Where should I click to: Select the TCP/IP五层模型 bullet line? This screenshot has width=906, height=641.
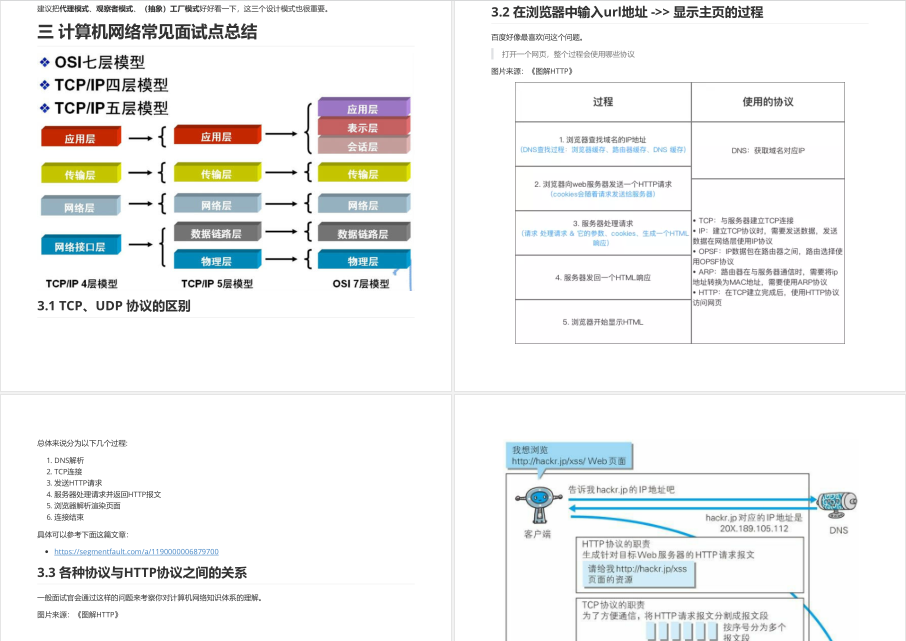point(104,108)
